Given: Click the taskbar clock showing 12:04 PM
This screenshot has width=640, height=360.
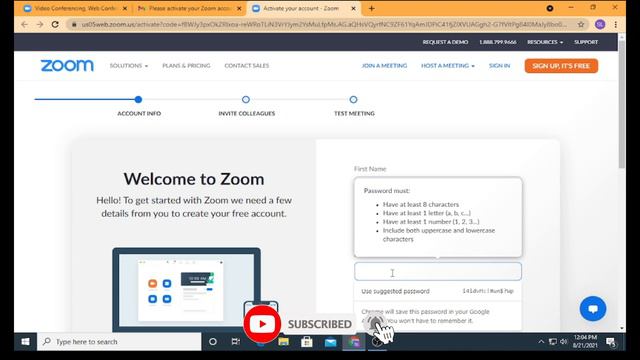Looking at the screenshot, I should pos(585,341).
